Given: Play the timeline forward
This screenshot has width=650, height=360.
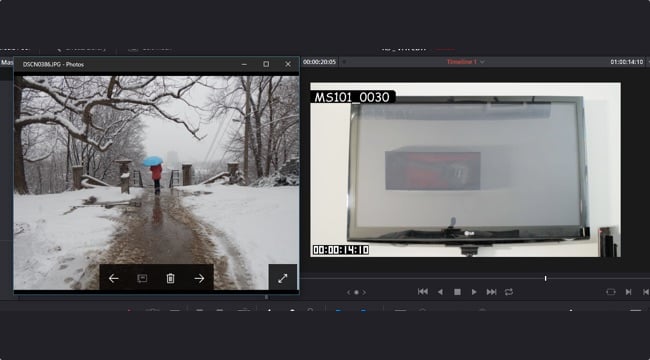Looking at the screenshot, I should pyautogui.click(x=474, y=292).
